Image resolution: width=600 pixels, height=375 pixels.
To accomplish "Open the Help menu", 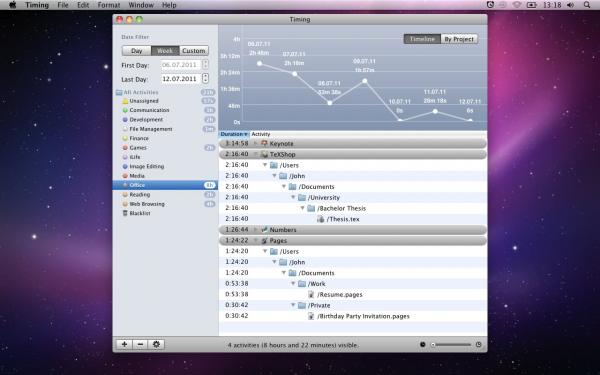I will 169,5.
